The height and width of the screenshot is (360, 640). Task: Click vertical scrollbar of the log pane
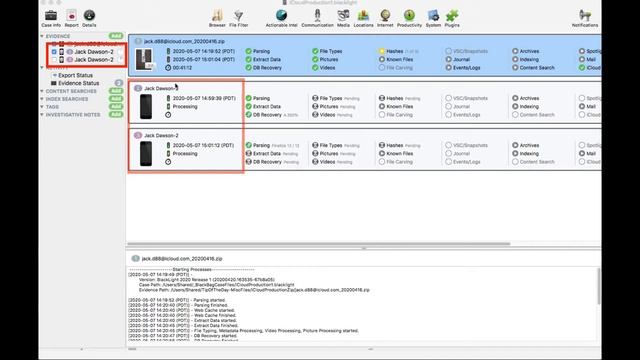(x=599, y=286)
